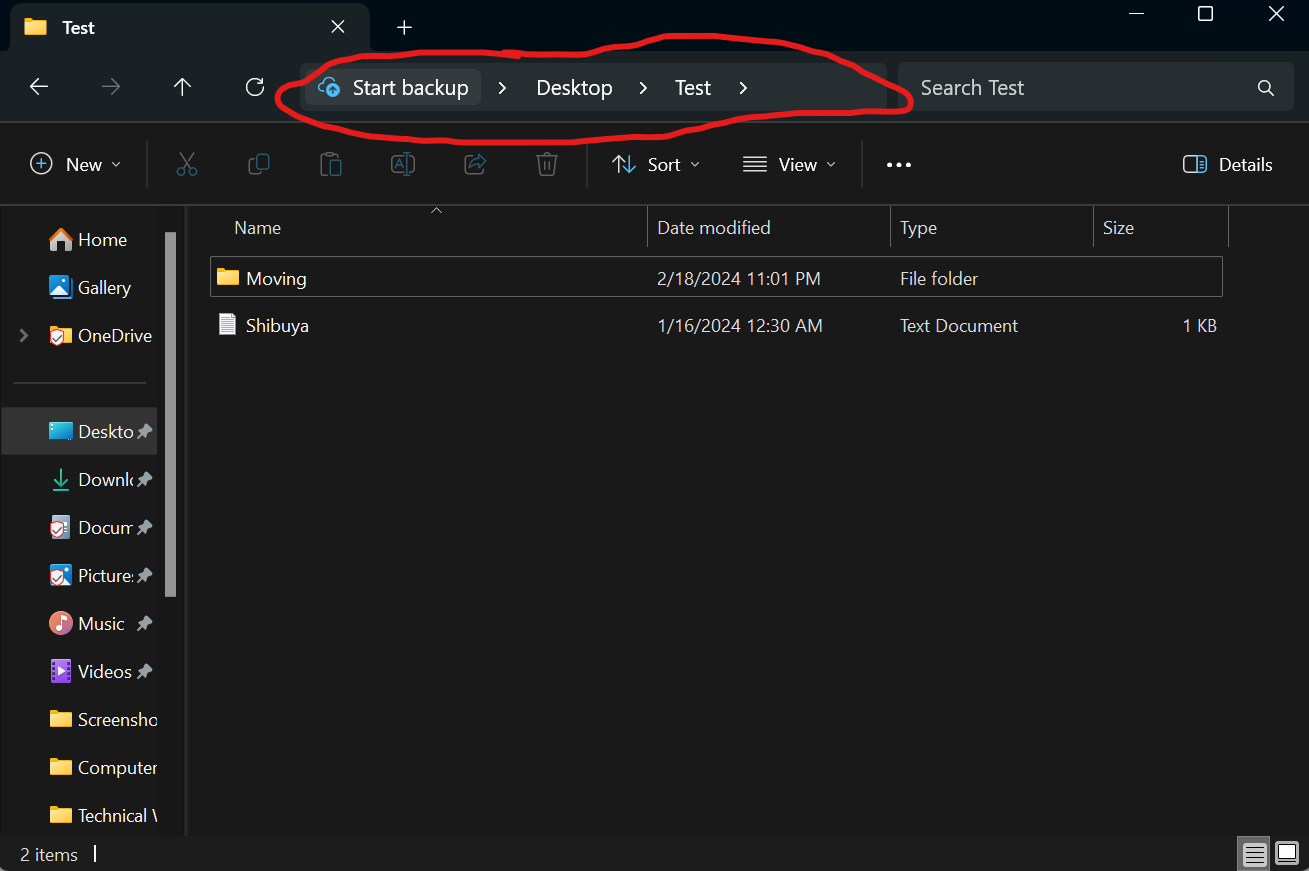1309x871 pixels.
Task: Switch to large thumbnails view icon
Action: 1287,854
